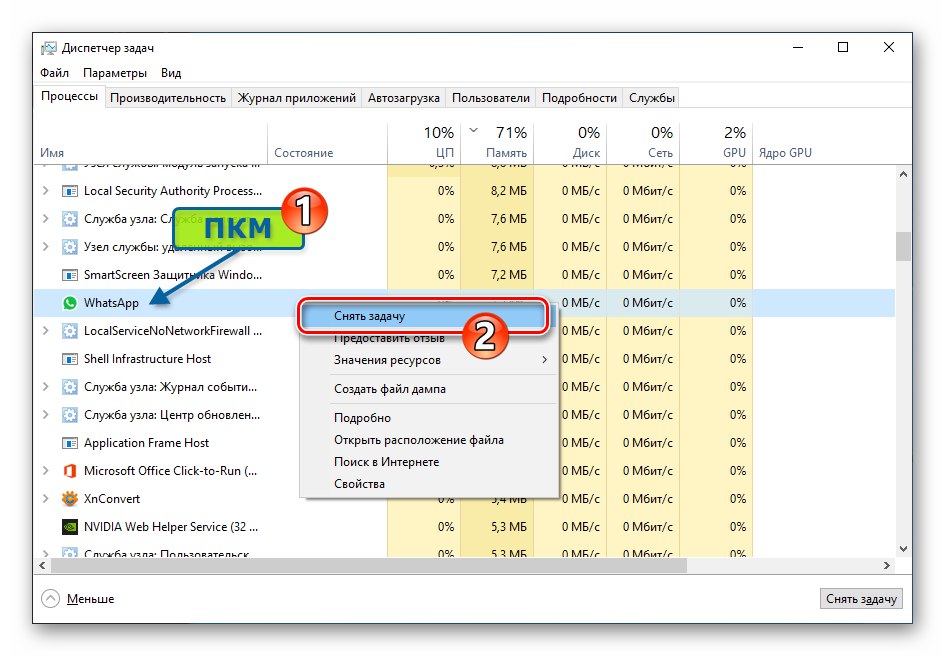The width and height of the screenshot is (945, 656).
Task: Switch to the Службы tab
Action: (651, 98)
